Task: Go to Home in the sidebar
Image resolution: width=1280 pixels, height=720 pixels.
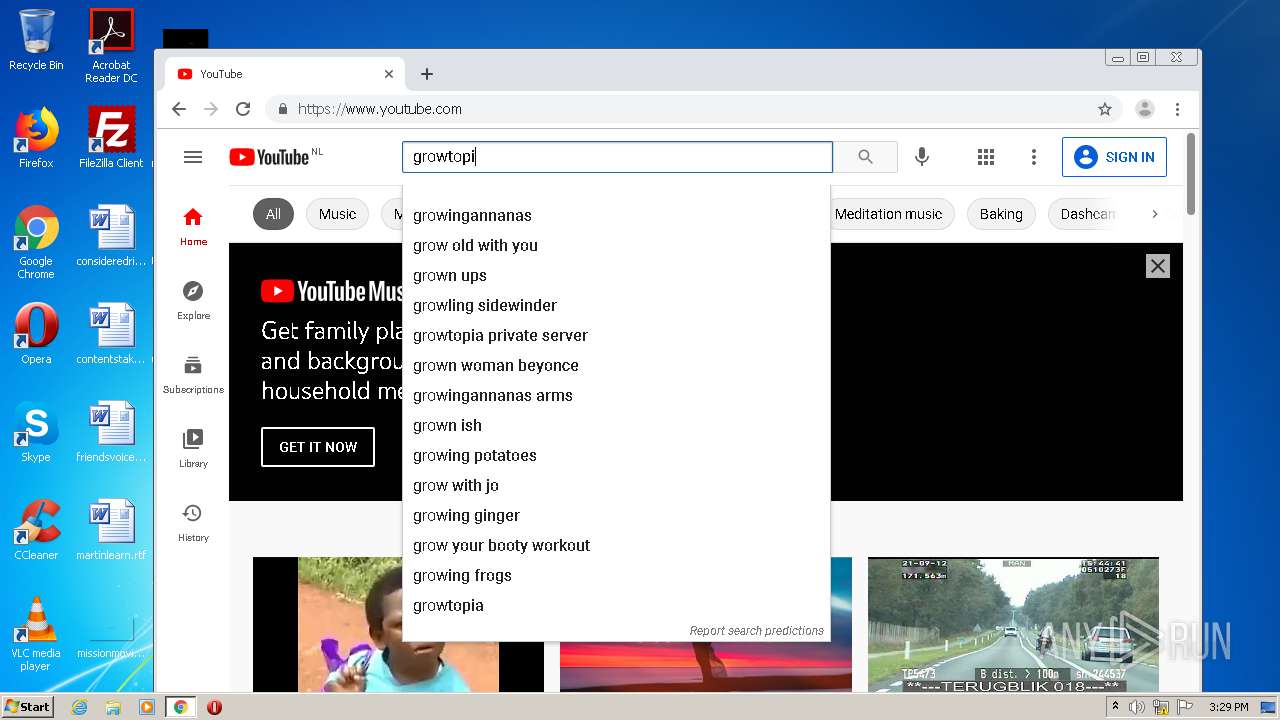Action: pyautogui.click(x=193, y=226)
